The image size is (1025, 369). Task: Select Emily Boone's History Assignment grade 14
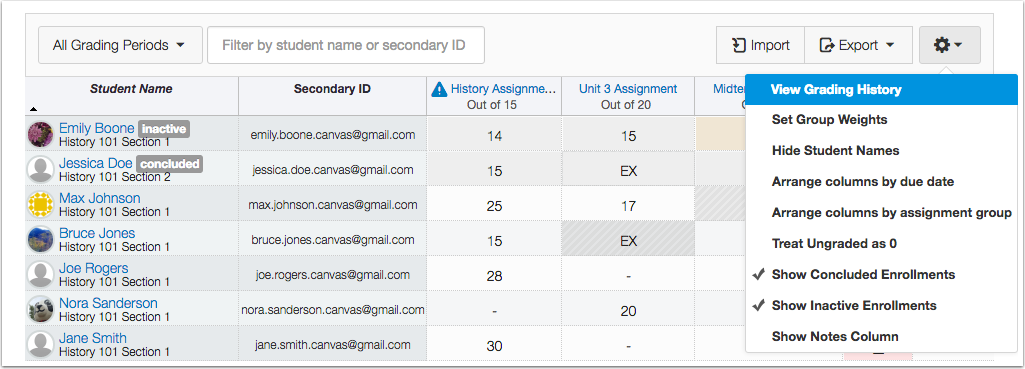pos(494,135)
